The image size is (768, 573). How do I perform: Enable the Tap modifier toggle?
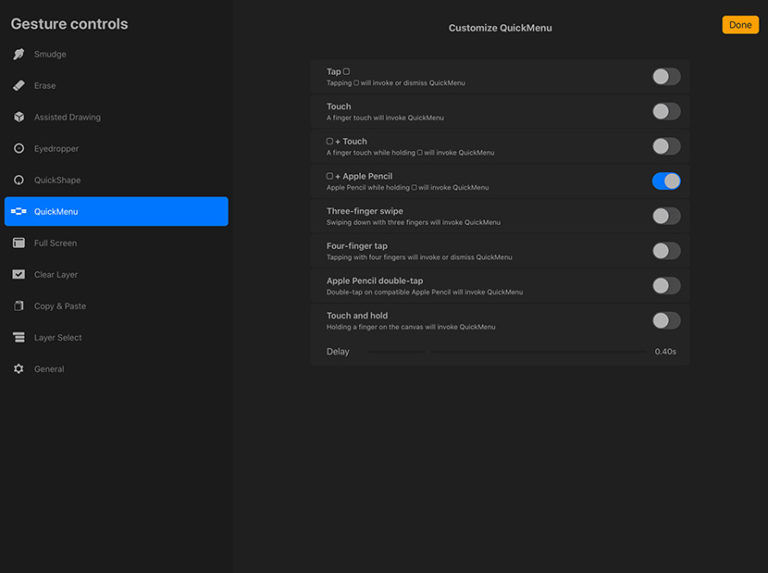pyautogui.click(x=666, y=76)
